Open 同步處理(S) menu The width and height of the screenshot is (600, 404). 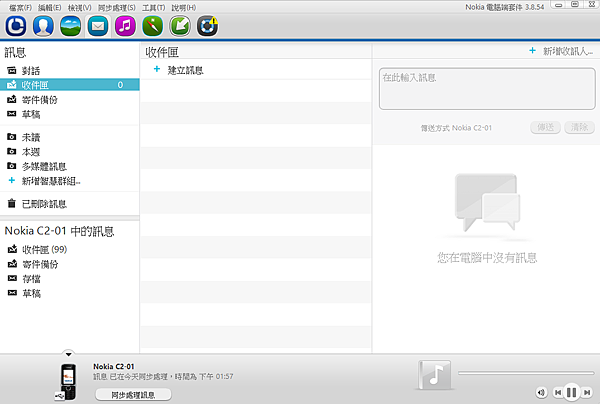(117, 7)
